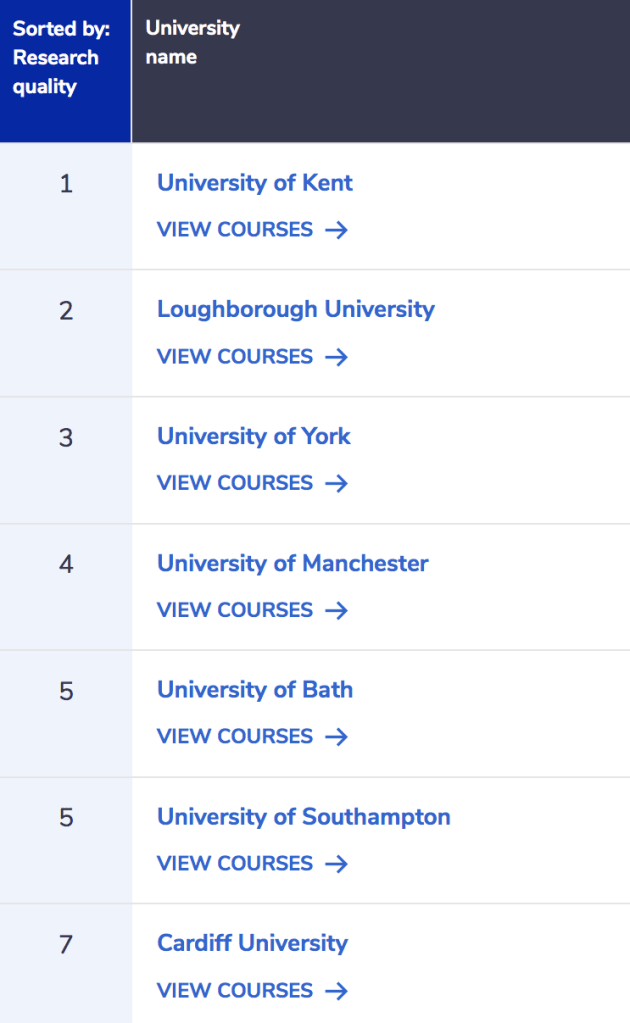Open the Loughborough University link
The width and height of the screenshot is (630, 1023).
pyautogui.click(x=295, y=309)
